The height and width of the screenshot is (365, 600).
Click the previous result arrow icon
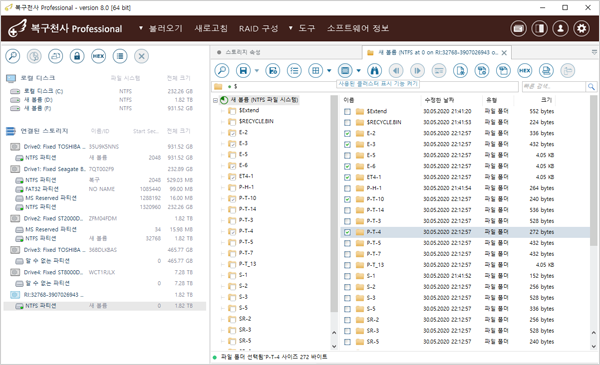tap(396, 70)
